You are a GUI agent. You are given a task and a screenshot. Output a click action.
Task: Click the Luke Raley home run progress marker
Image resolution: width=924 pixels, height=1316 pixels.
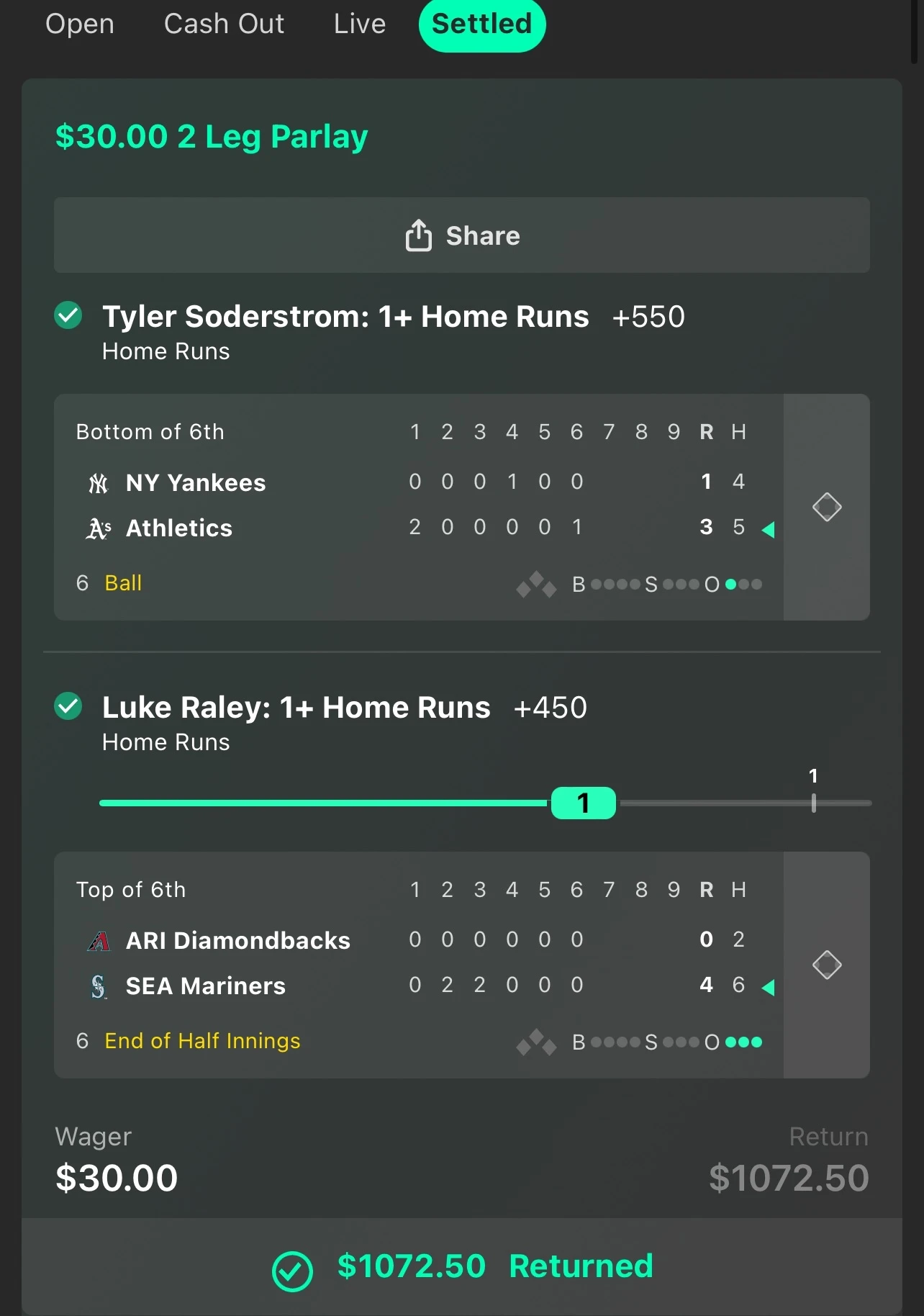tap(584, 803)
